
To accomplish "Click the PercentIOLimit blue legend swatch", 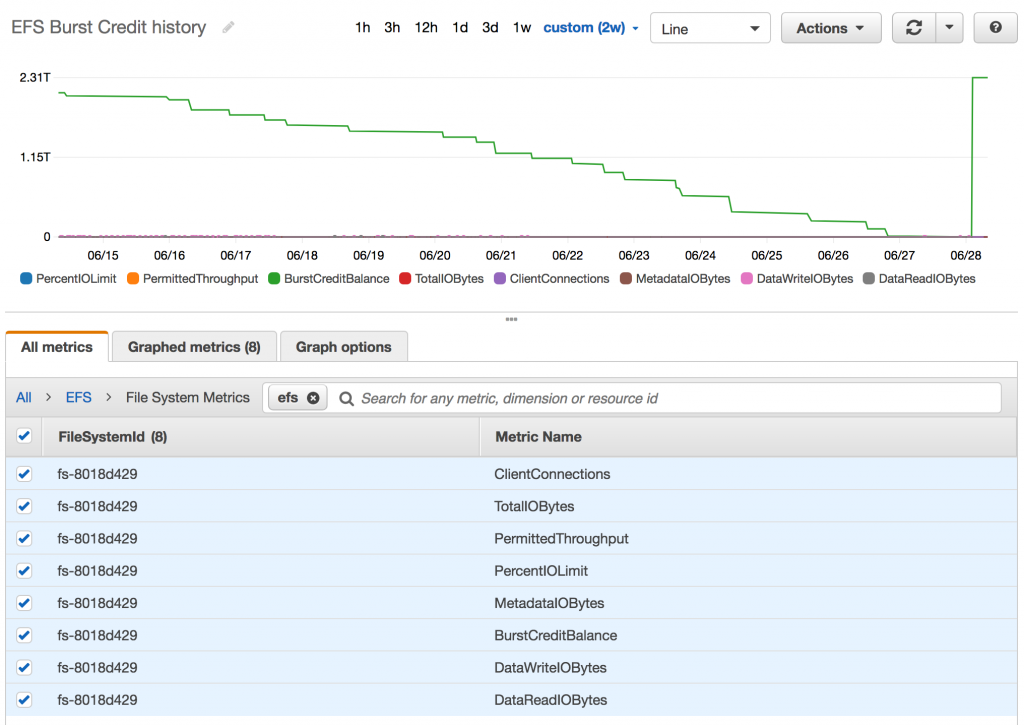I will point(26,279).
